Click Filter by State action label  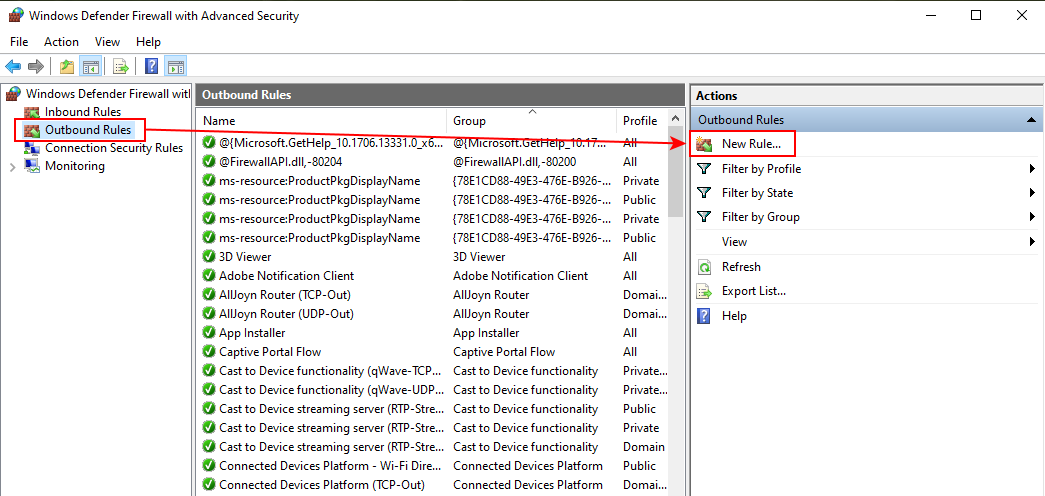(x=757, y=193)
